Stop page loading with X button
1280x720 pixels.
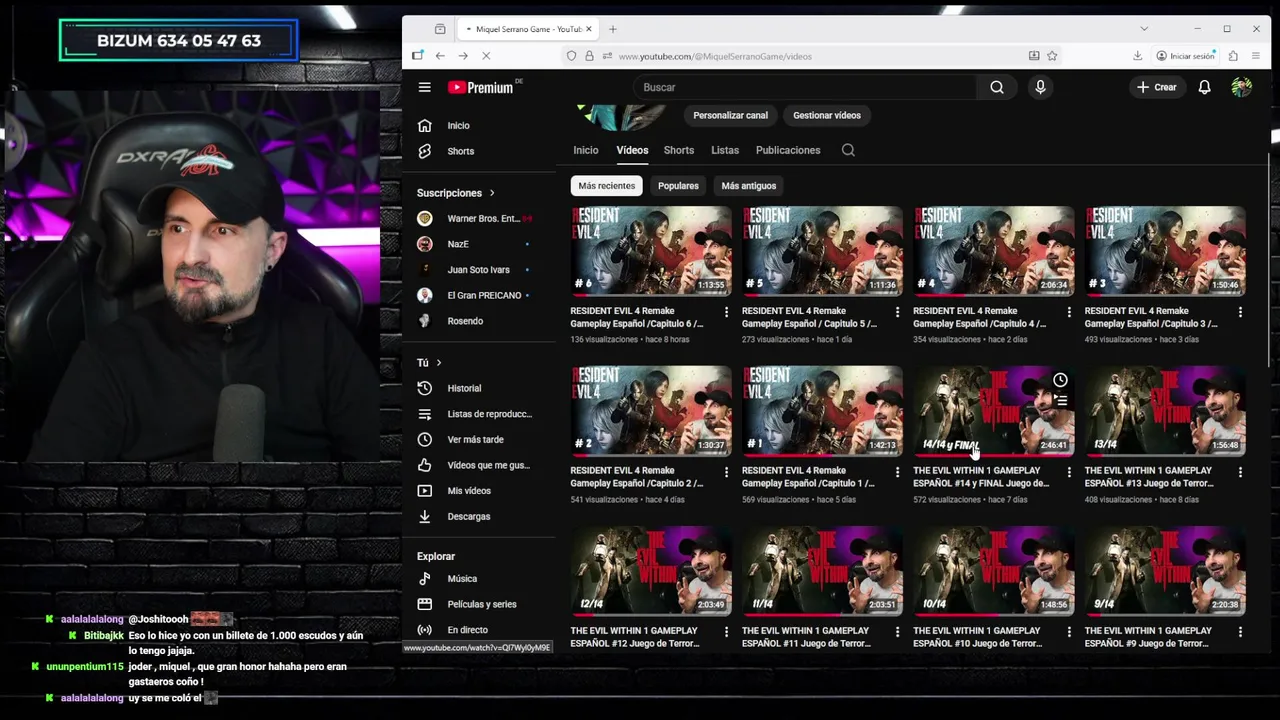(486, 56)
